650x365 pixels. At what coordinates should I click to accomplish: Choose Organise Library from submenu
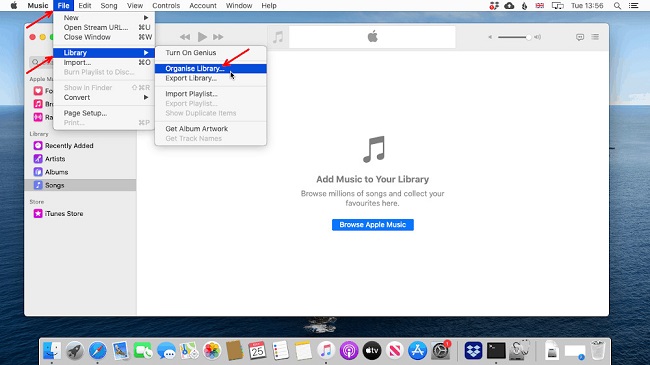[x=211, y=68]
